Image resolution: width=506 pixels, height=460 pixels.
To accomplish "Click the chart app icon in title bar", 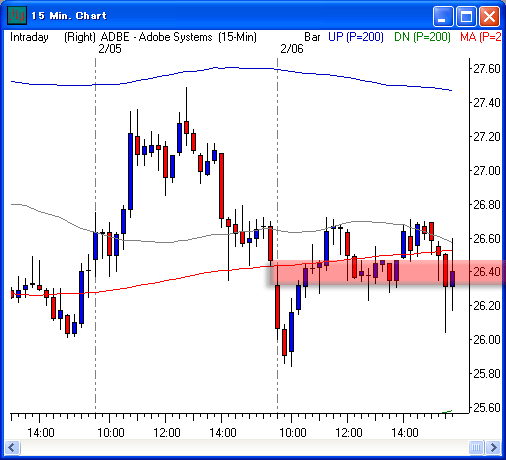I will 17,15.
